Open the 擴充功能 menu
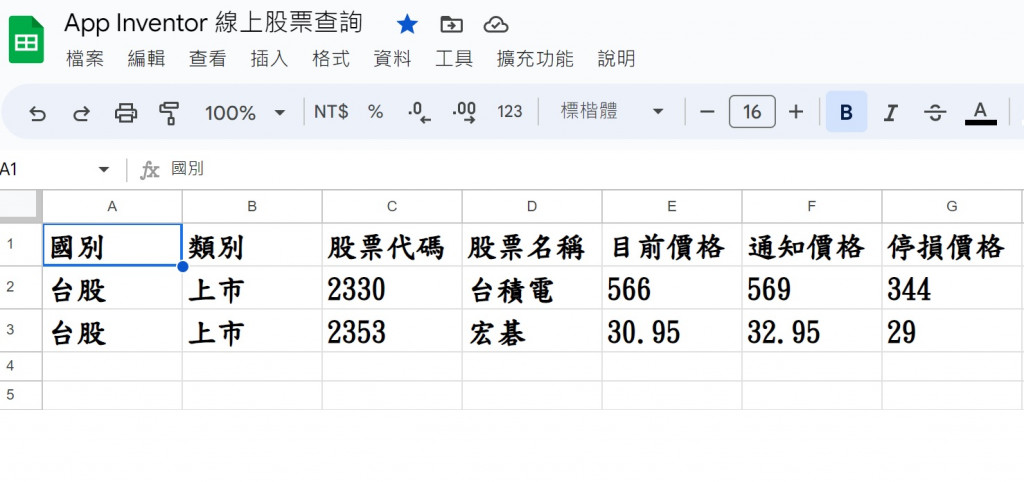 tap(535, 59)
